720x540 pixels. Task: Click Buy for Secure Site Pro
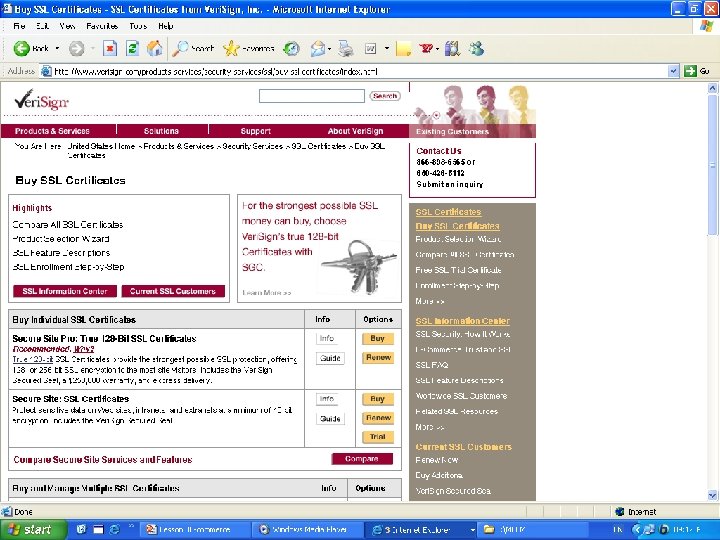pyautogui.click(x=377, y=338)
